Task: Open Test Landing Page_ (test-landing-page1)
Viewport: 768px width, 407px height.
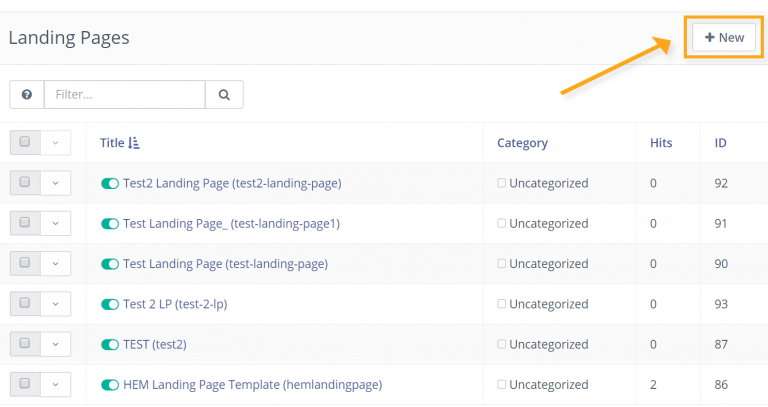Action: [x=231, y=224]
